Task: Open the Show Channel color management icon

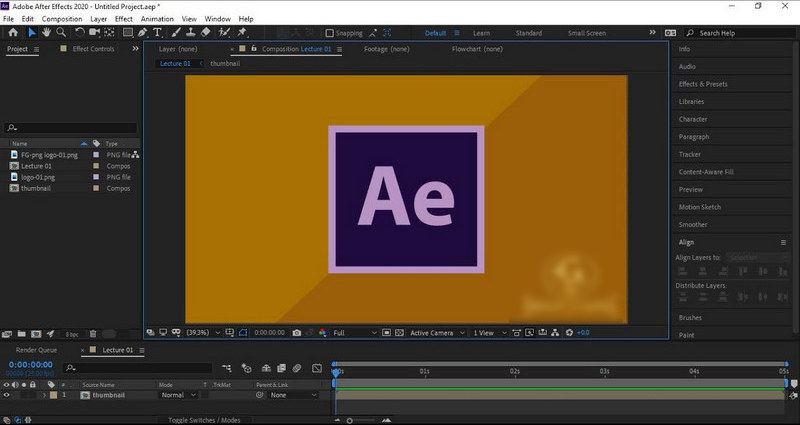Action: [322, 333]
